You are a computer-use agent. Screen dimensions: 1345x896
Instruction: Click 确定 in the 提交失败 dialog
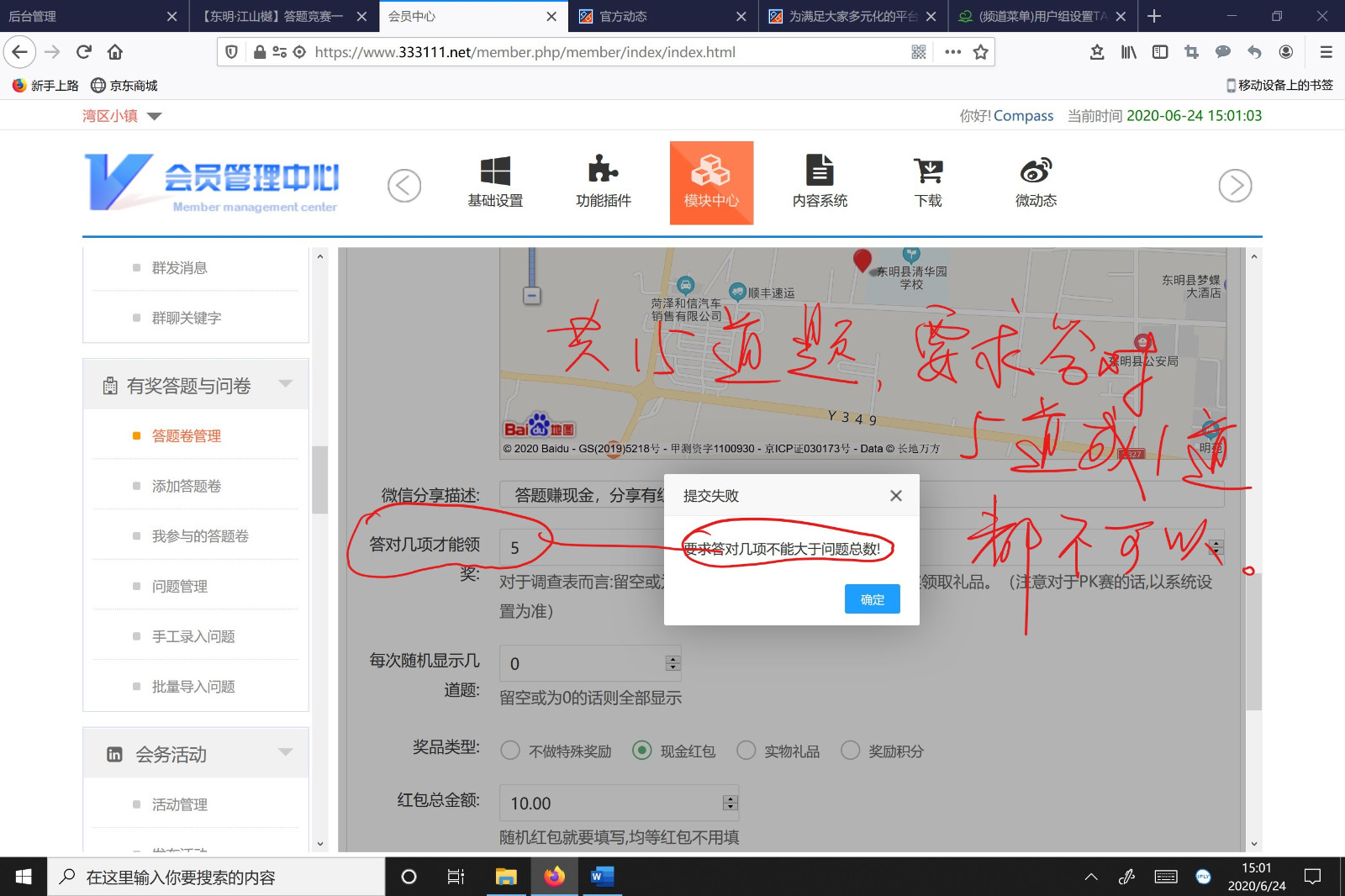point(872,599)
